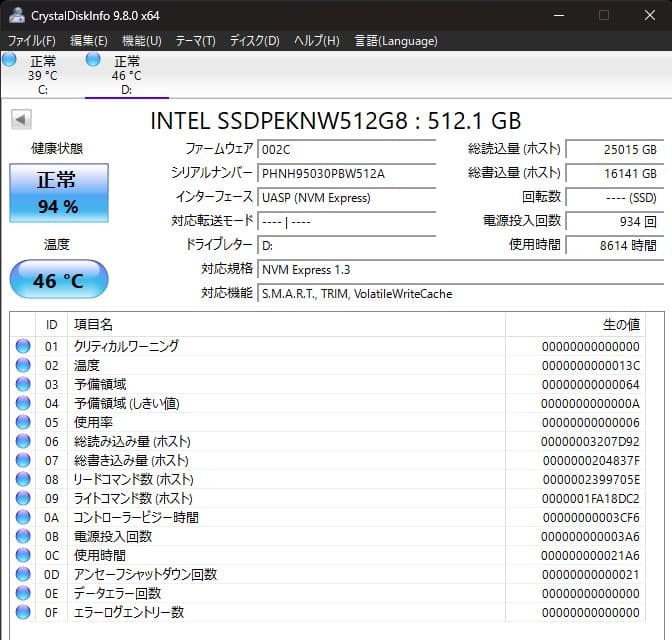Click total host writes value 16141 GB
Image resolution: width=672 pixels, height=640 pixels.
(x=615, y=174)
